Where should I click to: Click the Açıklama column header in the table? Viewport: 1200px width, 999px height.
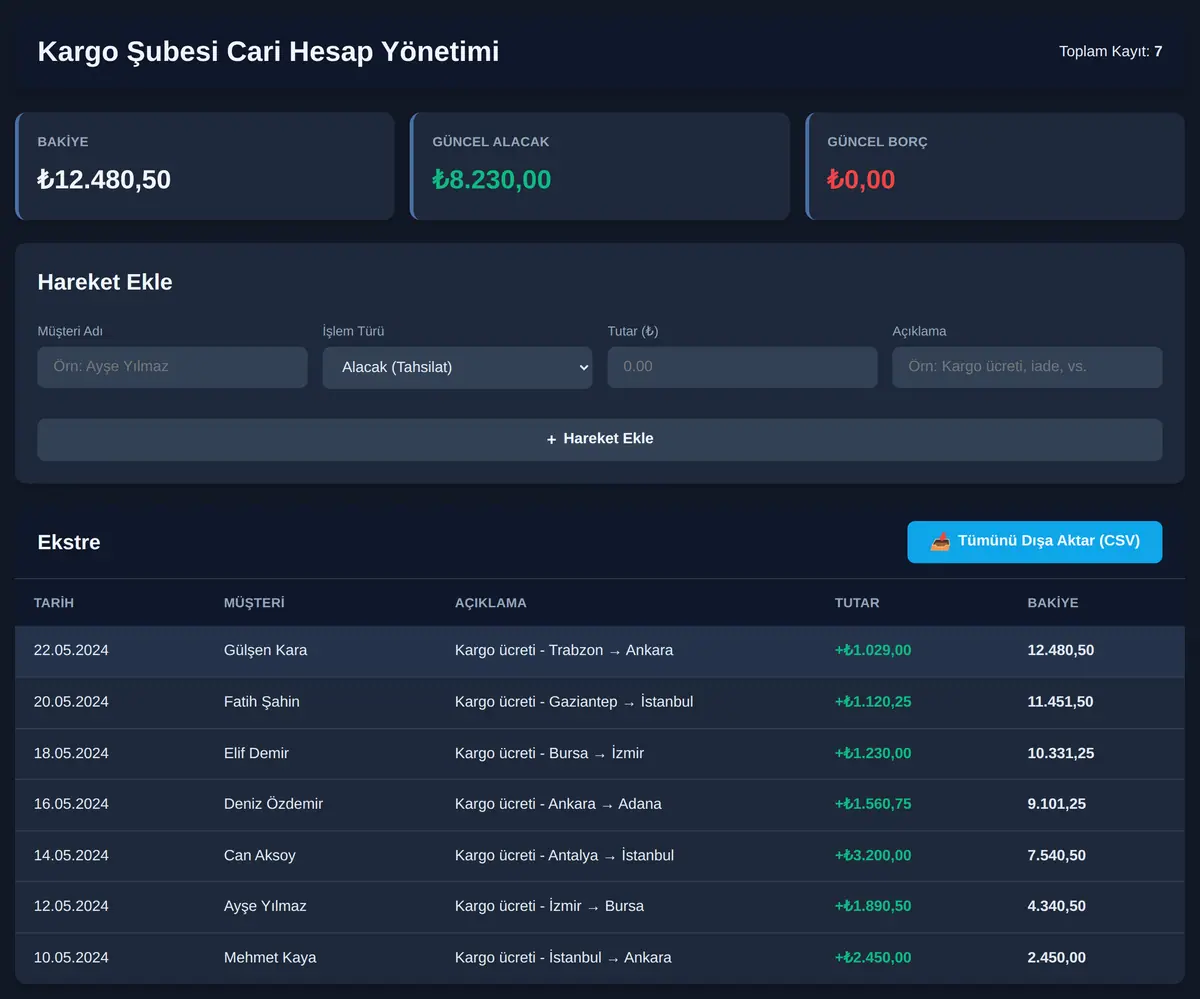[490, 603]
